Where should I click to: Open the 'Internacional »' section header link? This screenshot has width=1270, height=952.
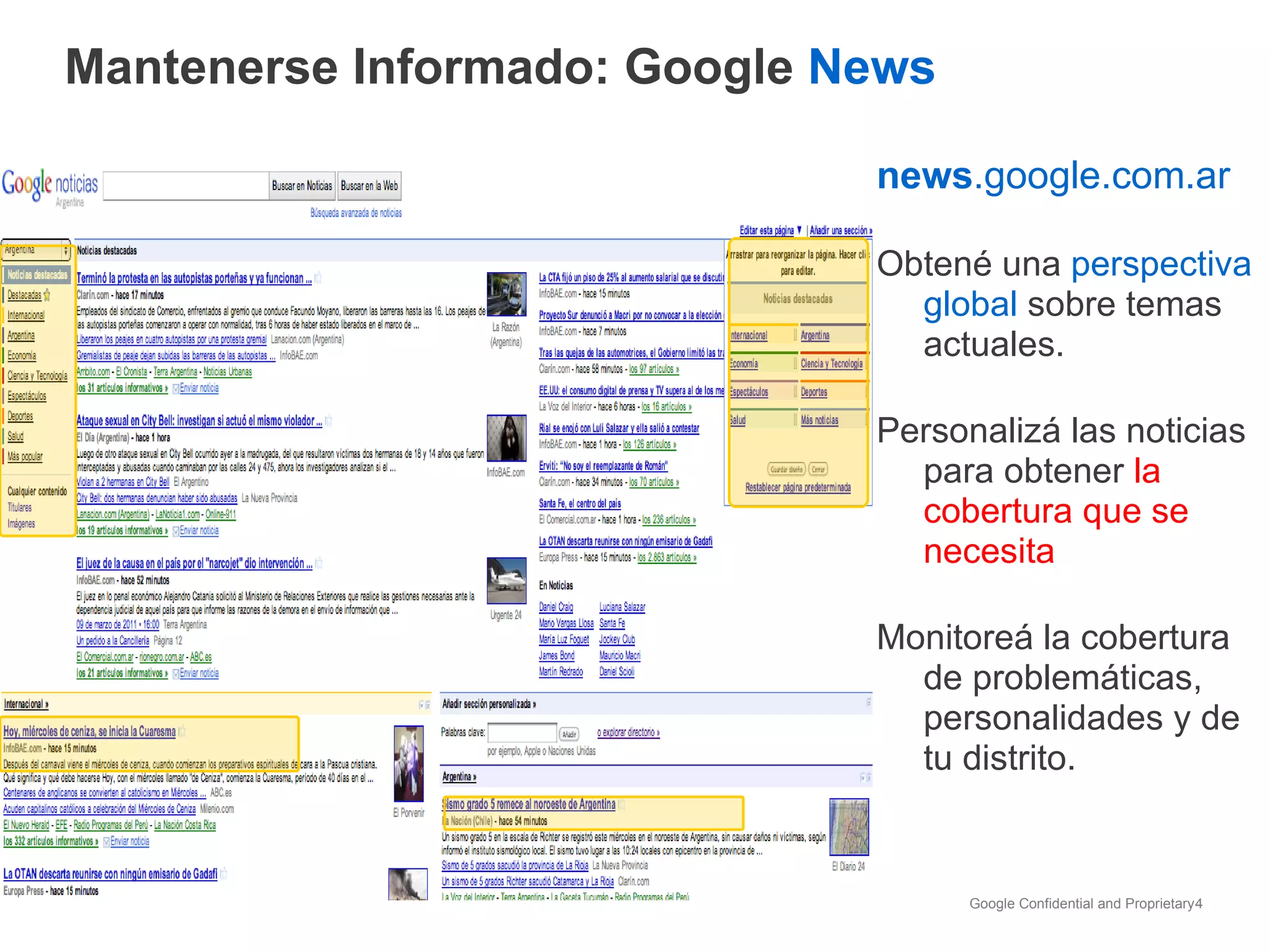coord(26,705)
